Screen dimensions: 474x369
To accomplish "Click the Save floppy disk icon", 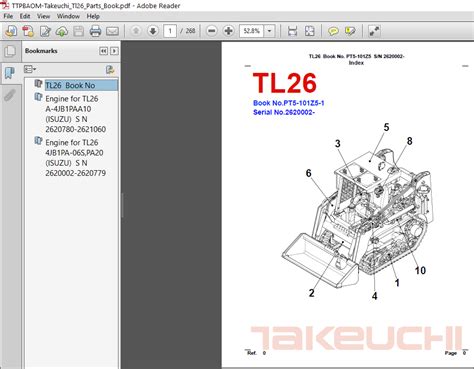I will [x=78, y=31].
